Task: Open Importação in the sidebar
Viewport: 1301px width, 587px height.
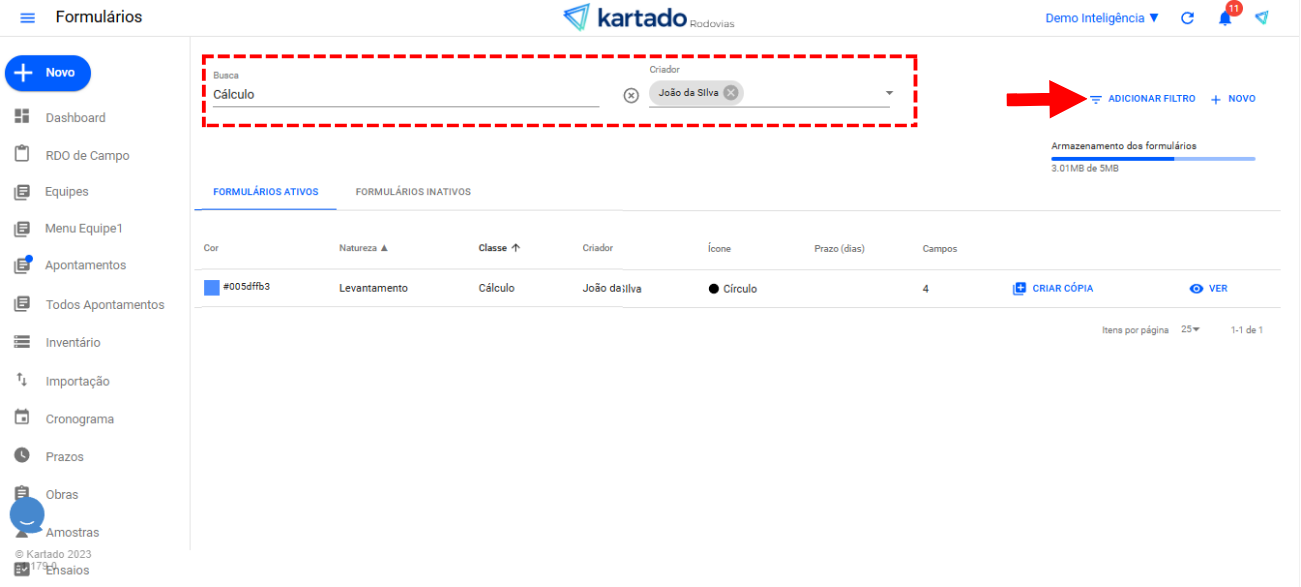Action: coord(77,381)
